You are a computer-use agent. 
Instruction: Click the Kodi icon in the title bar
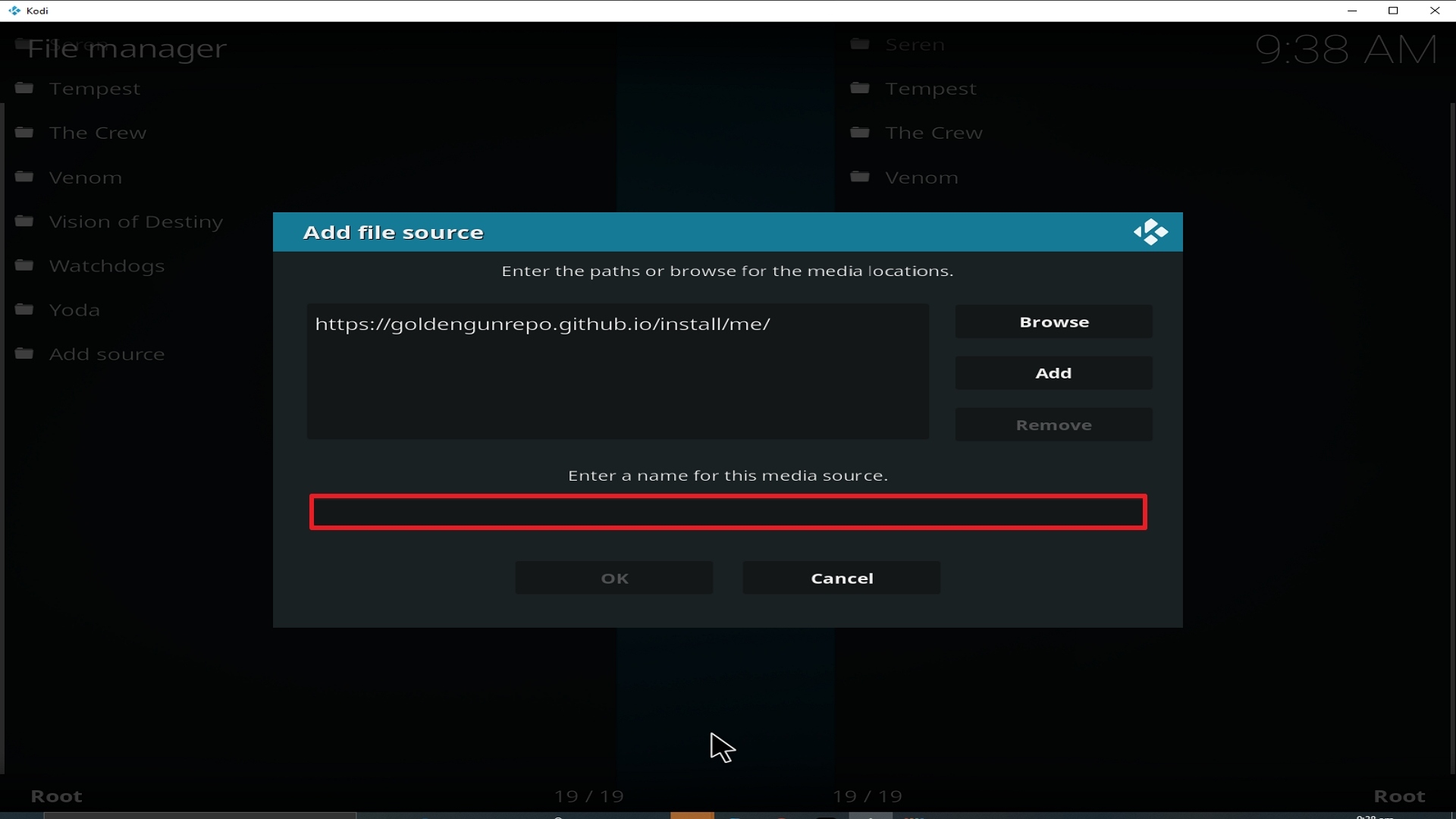14,11
